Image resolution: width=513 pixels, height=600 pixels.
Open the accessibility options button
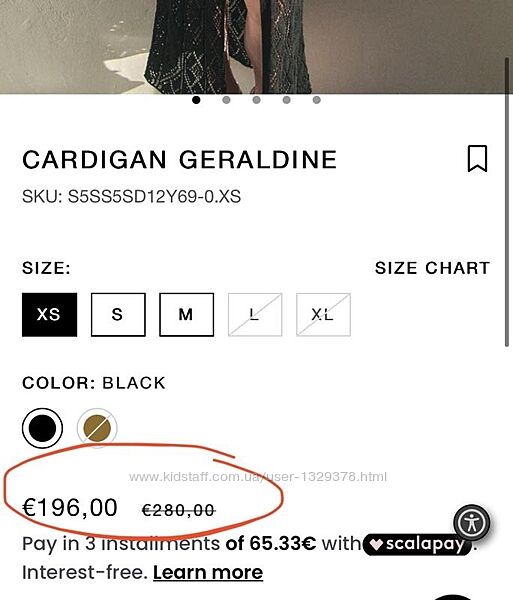[472, 522]
